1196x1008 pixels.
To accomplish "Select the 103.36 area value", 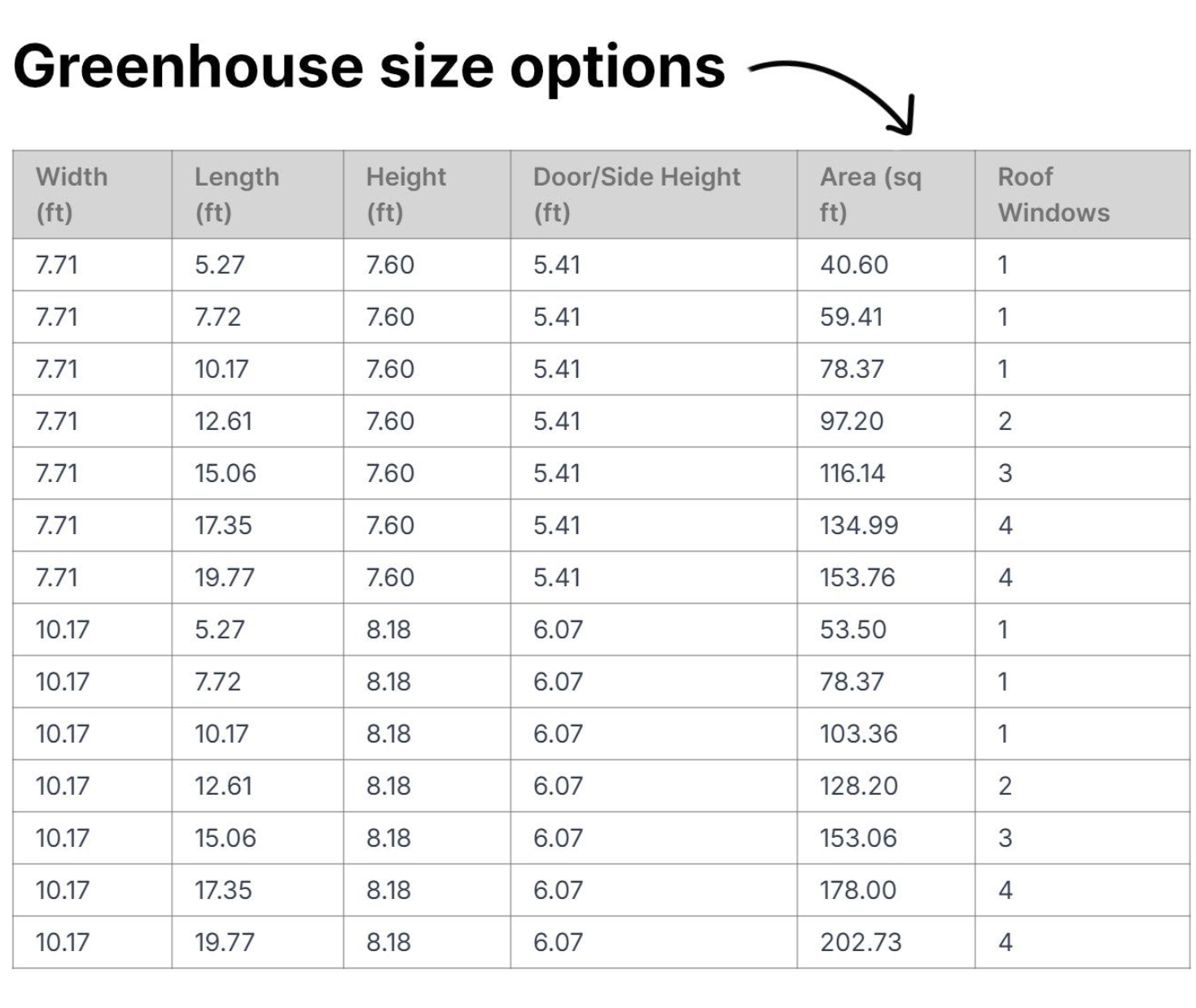I will coord(859,734).
